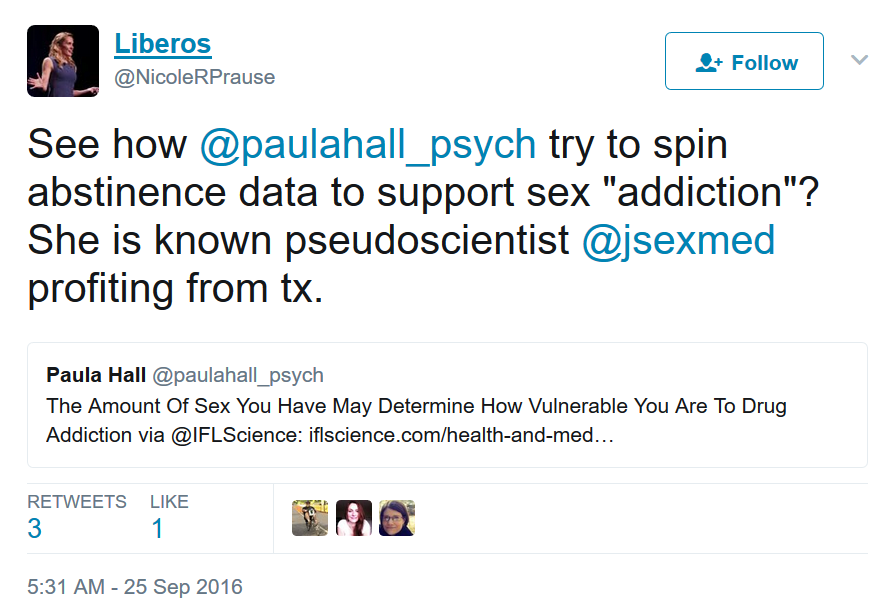876x603 pixels.
Task: Click the @NicoleRPrause handle
Action: 194,78
